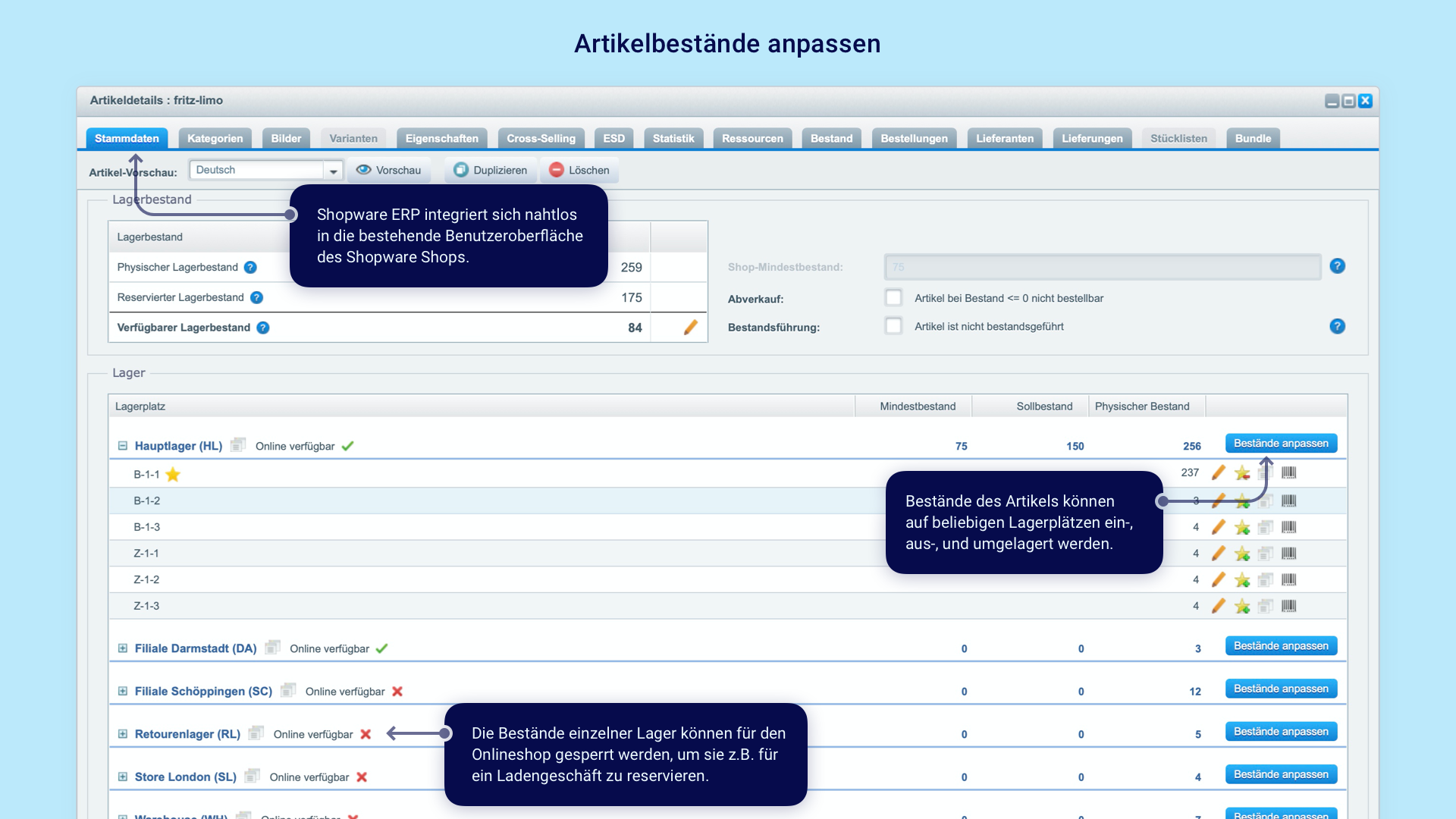The width and height of the screenshot is (1456, 819).
Task: Open help for Verfügbarer Lagerbestand
Action: pos(262,328)
